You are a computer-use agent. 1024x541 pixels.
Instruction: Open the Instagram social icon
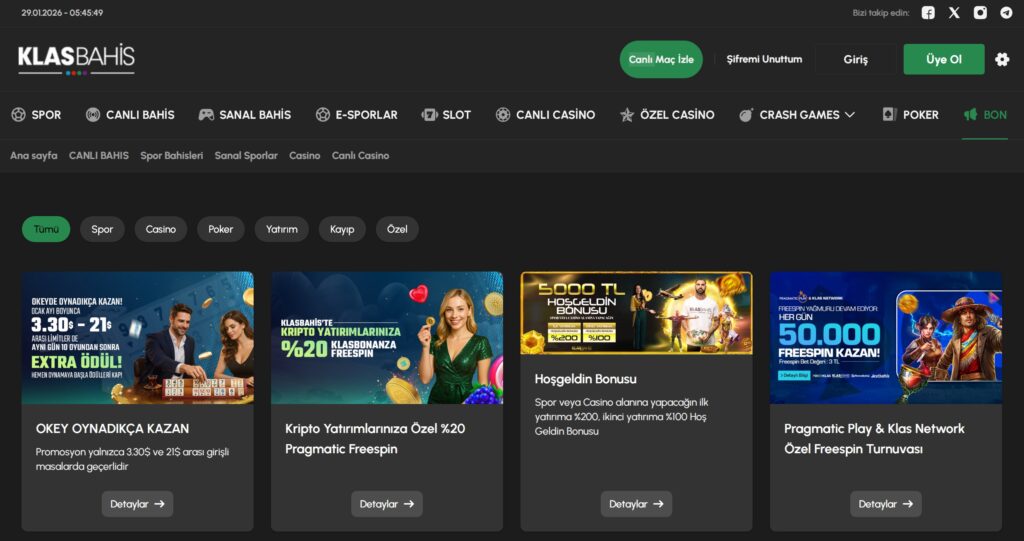(980, 12)
